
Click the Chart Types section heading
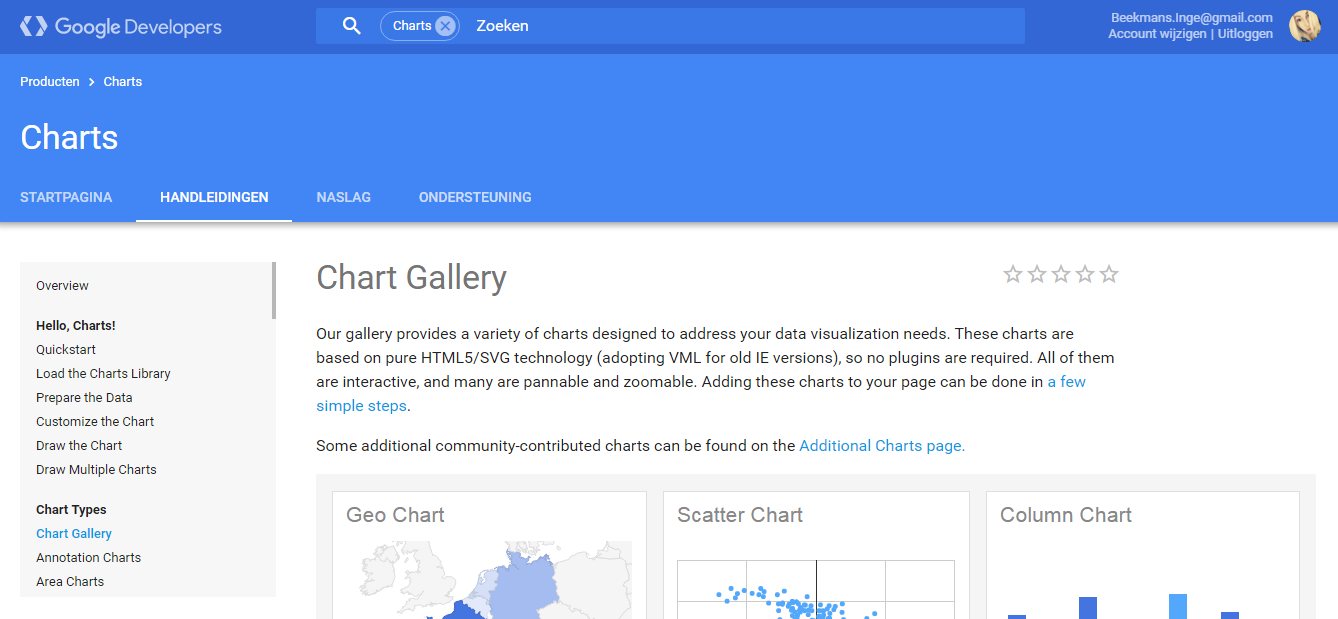coord(71,510)
